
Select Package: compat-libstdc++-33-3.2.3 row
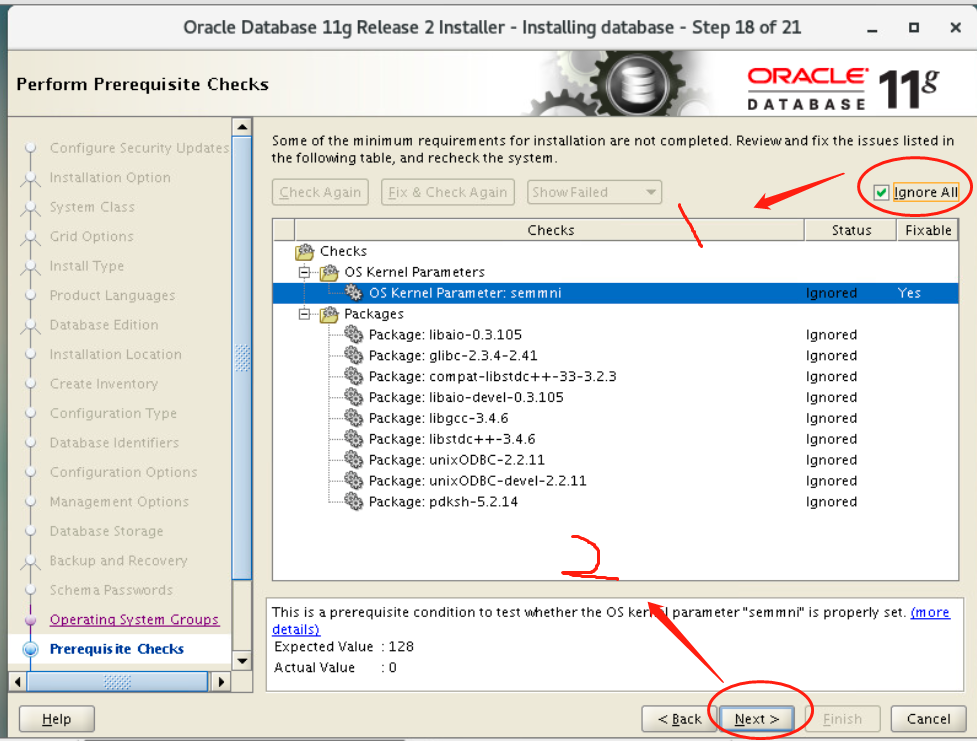[x=616, y=376]
